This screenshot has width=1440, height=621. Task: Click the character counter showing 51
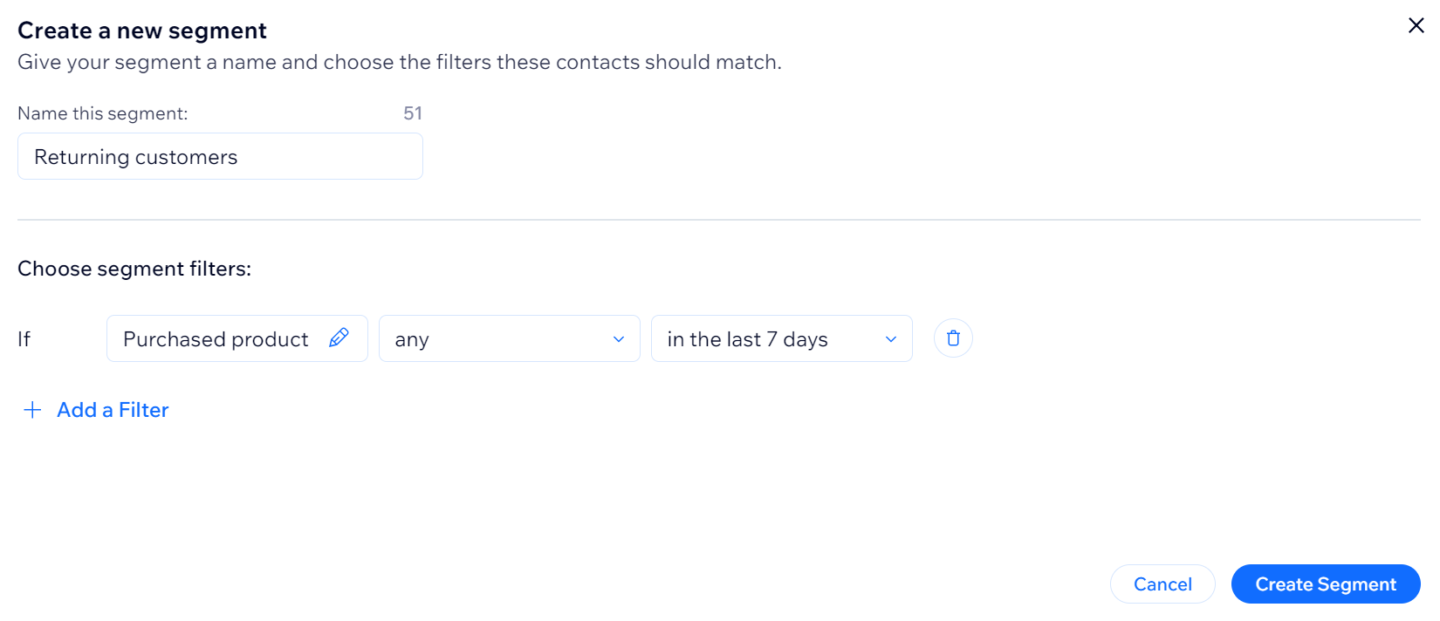[x=412, y=114]
